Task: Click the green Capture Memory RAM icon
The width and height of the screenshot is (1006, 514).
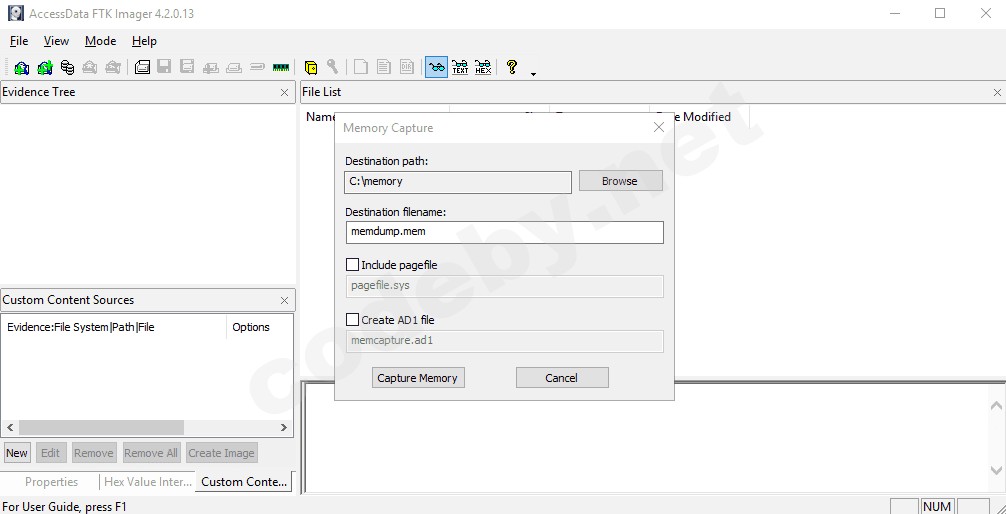Action: (280, 67)
